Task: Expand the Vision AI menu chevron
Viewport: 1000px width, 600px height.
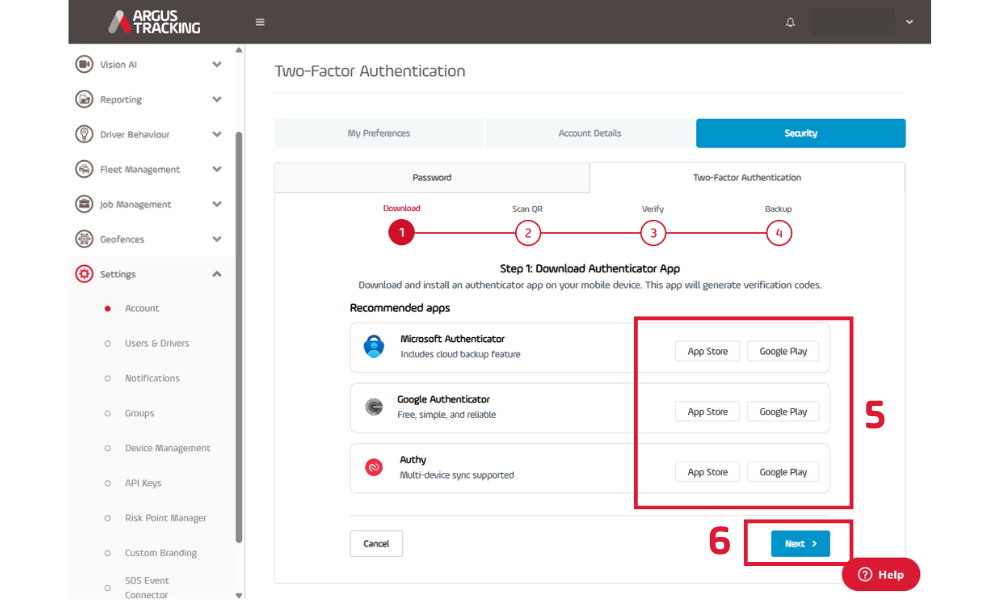Action: (217, 64)
